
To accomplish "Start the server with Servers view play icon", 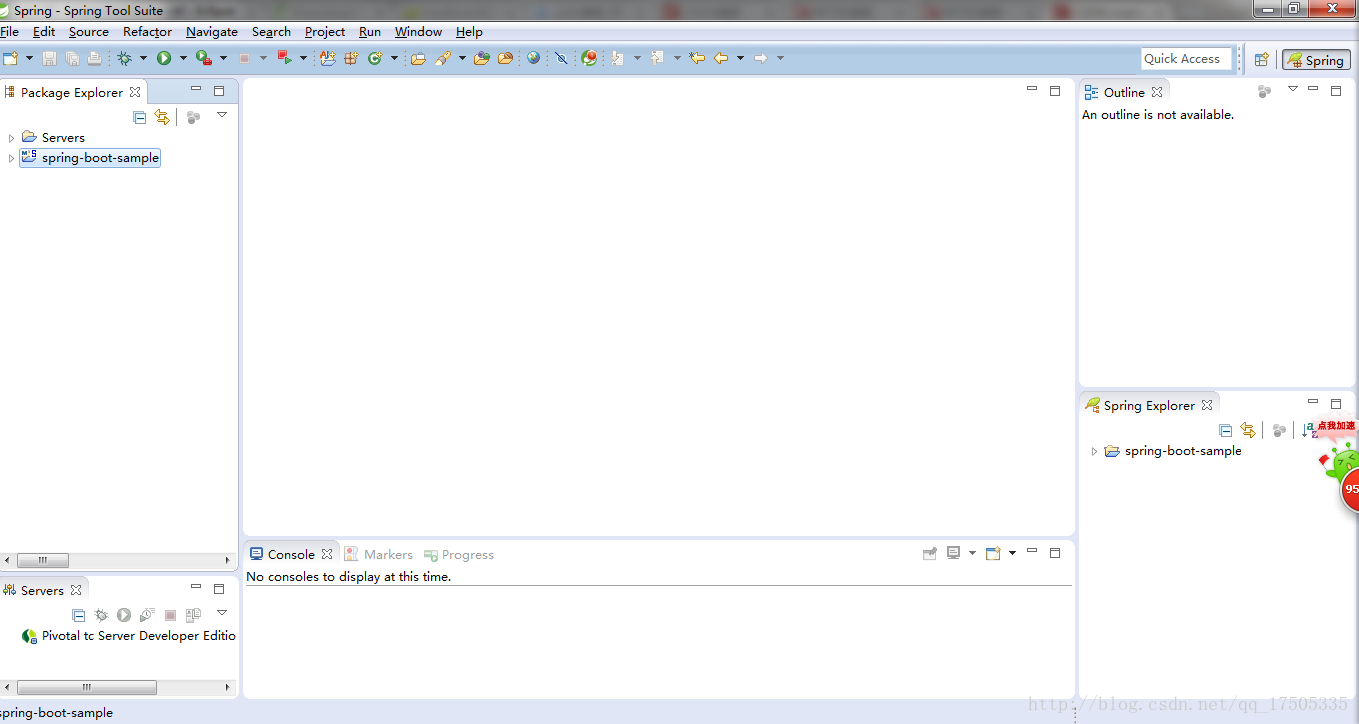I will [124, 615].
